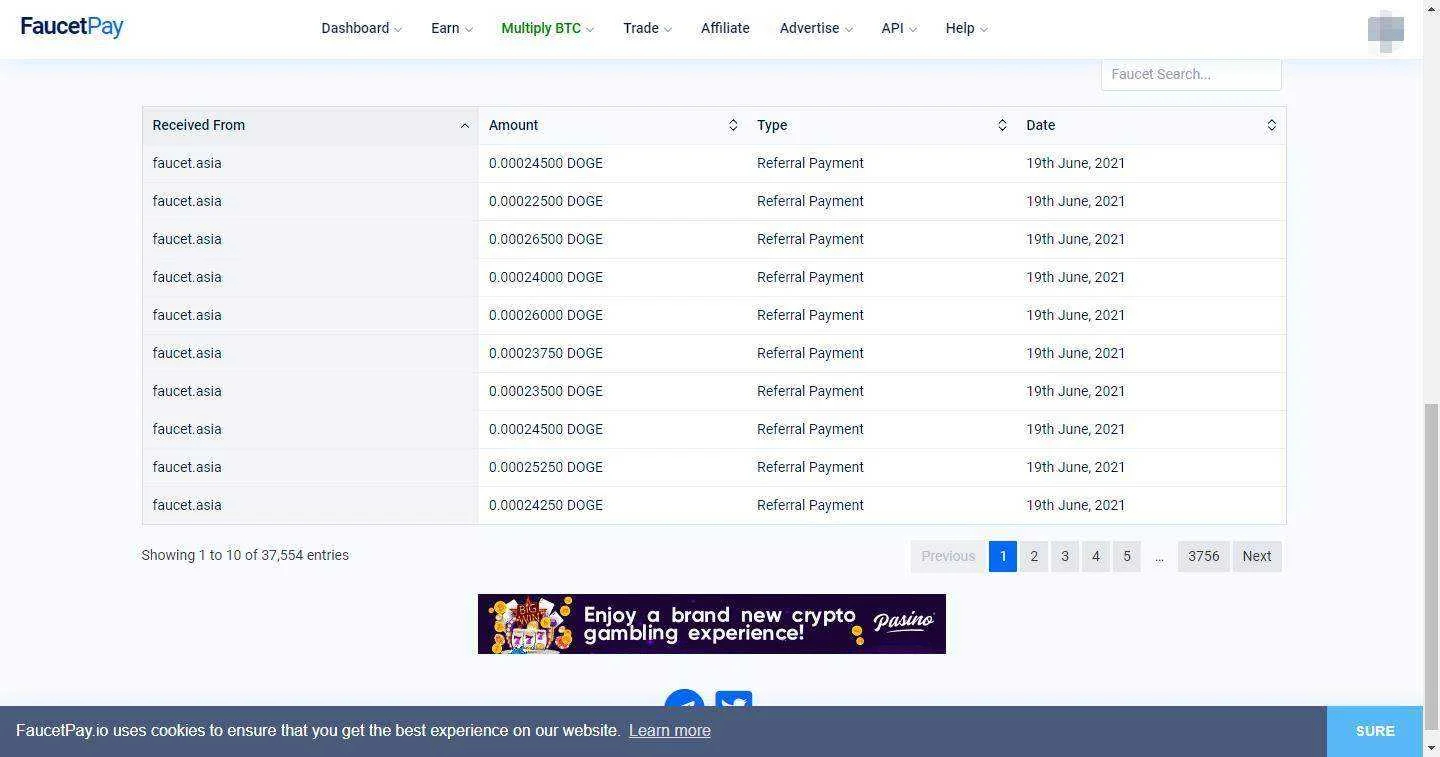1440x757 pixels.
Task: Click the Next pagination button
Action: 1257,556
